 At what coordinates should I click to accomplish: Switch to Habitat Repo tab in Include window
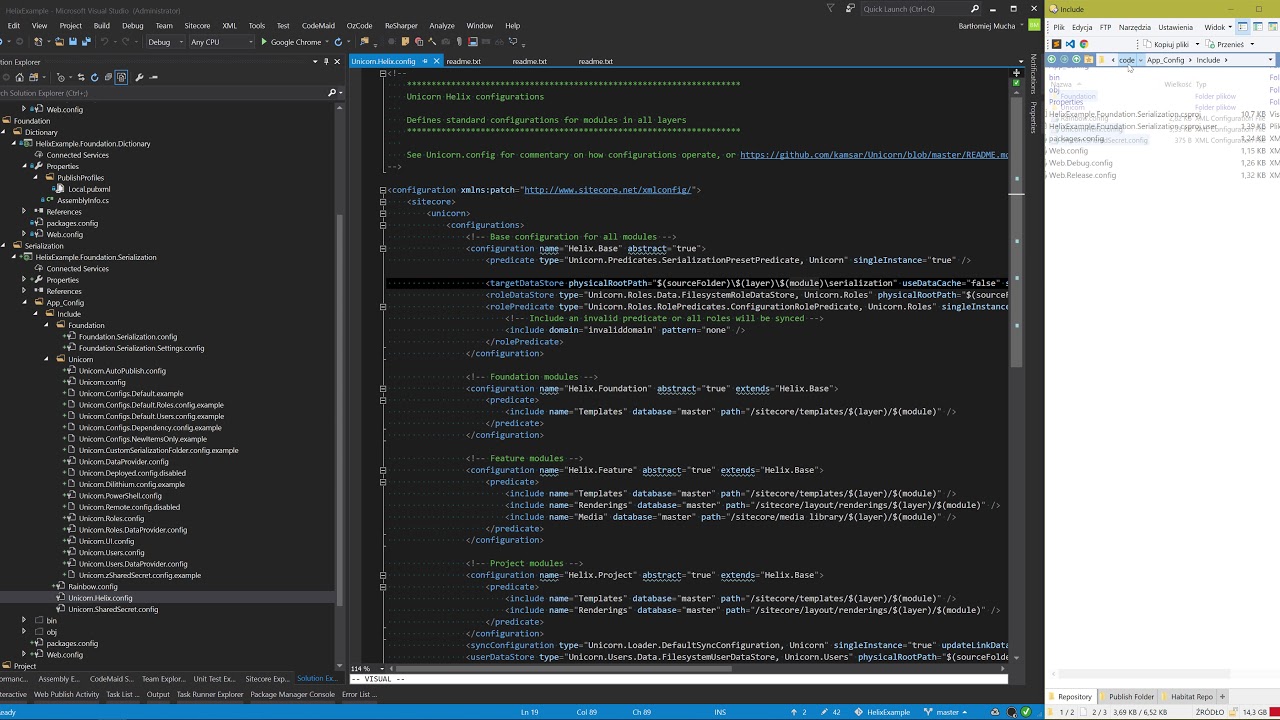coord(1191,696)
